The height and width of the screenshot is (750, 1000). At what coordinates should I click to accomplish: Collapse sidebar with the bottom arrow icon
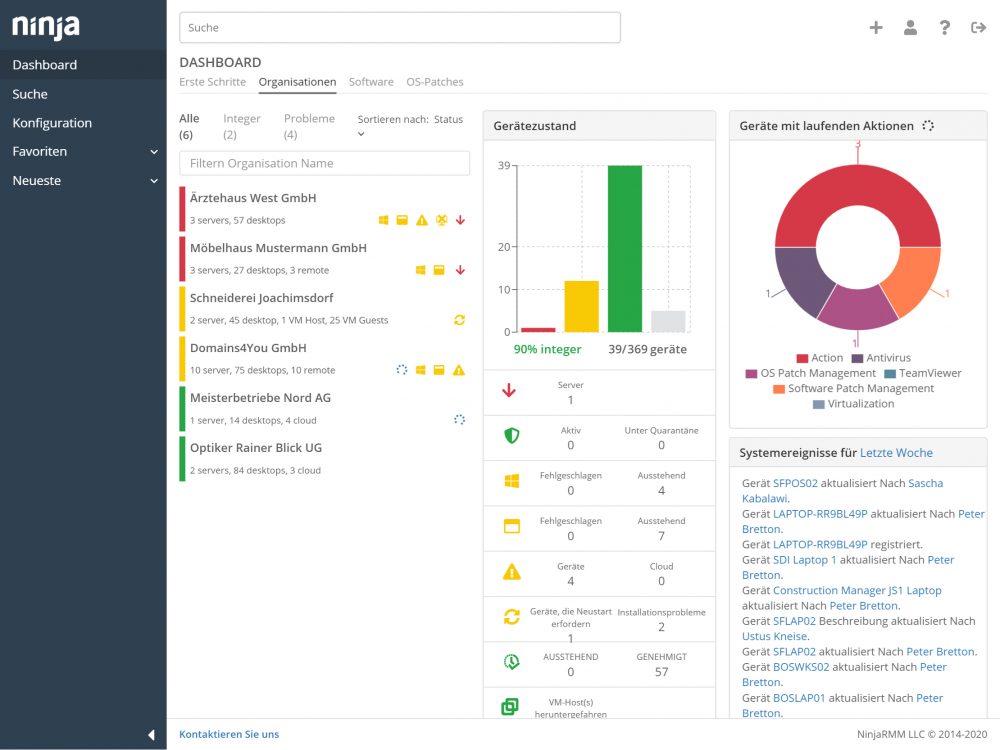coord(151,735)
